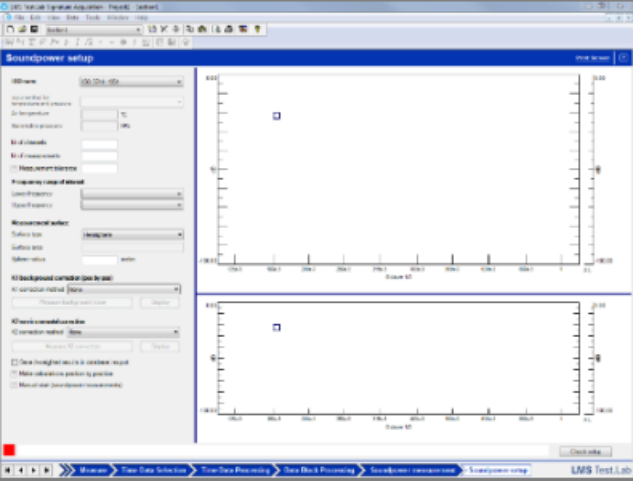Switch to the Time Data Selection tab
The height and width of the screenshot is (481, 633).
[153, 469]
